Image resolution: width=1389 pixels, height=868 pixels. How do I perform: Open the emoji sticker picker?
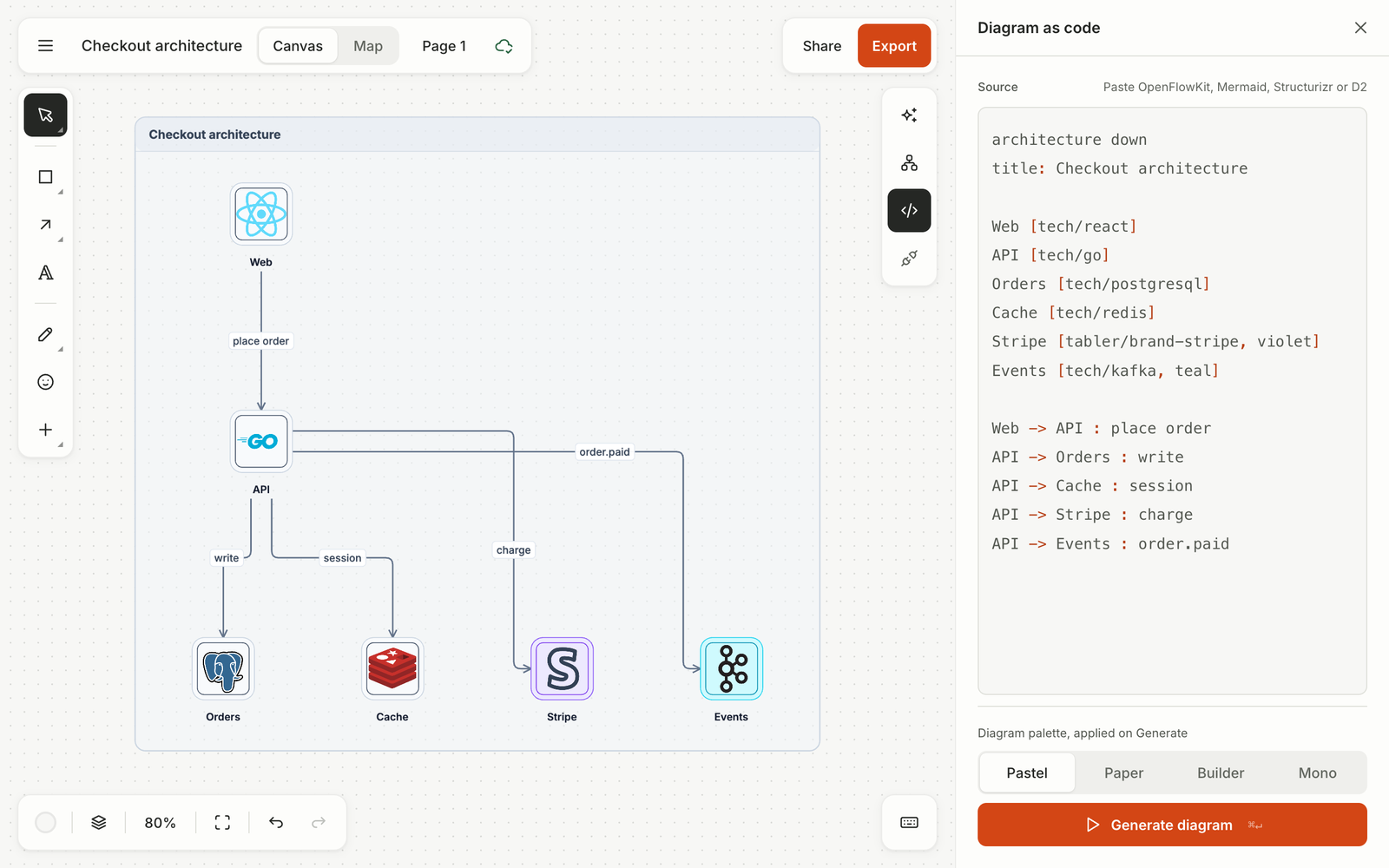click(x=45, y=382)
